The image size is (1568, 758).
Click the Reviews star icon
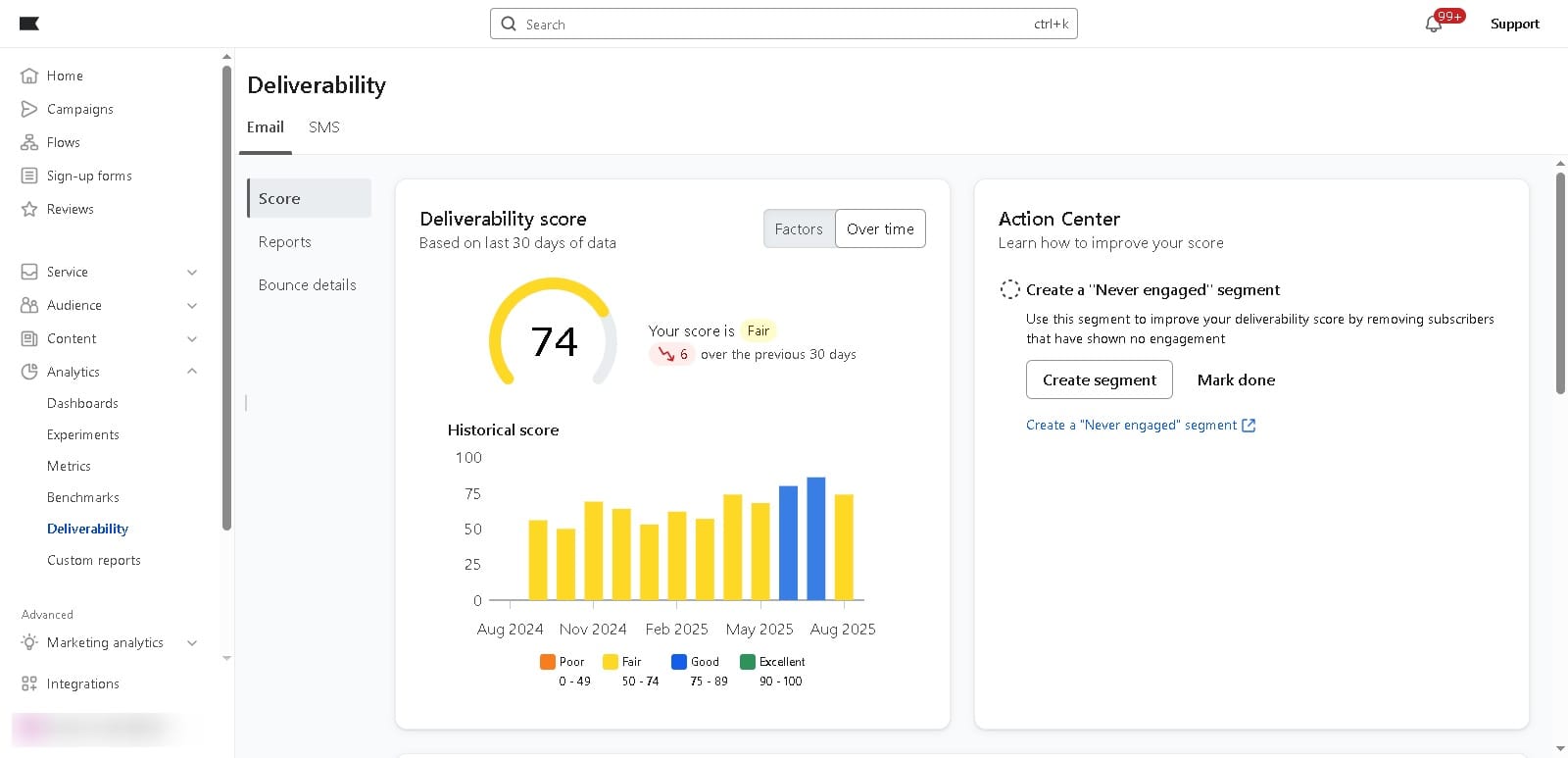pos(29,209)
